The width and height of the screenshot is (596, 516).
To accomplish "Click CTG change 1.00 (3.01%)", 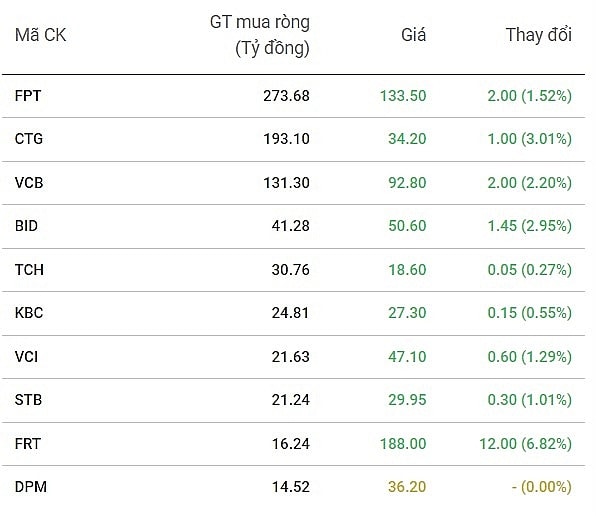I will pyautogui.click(x=530, y=139).
